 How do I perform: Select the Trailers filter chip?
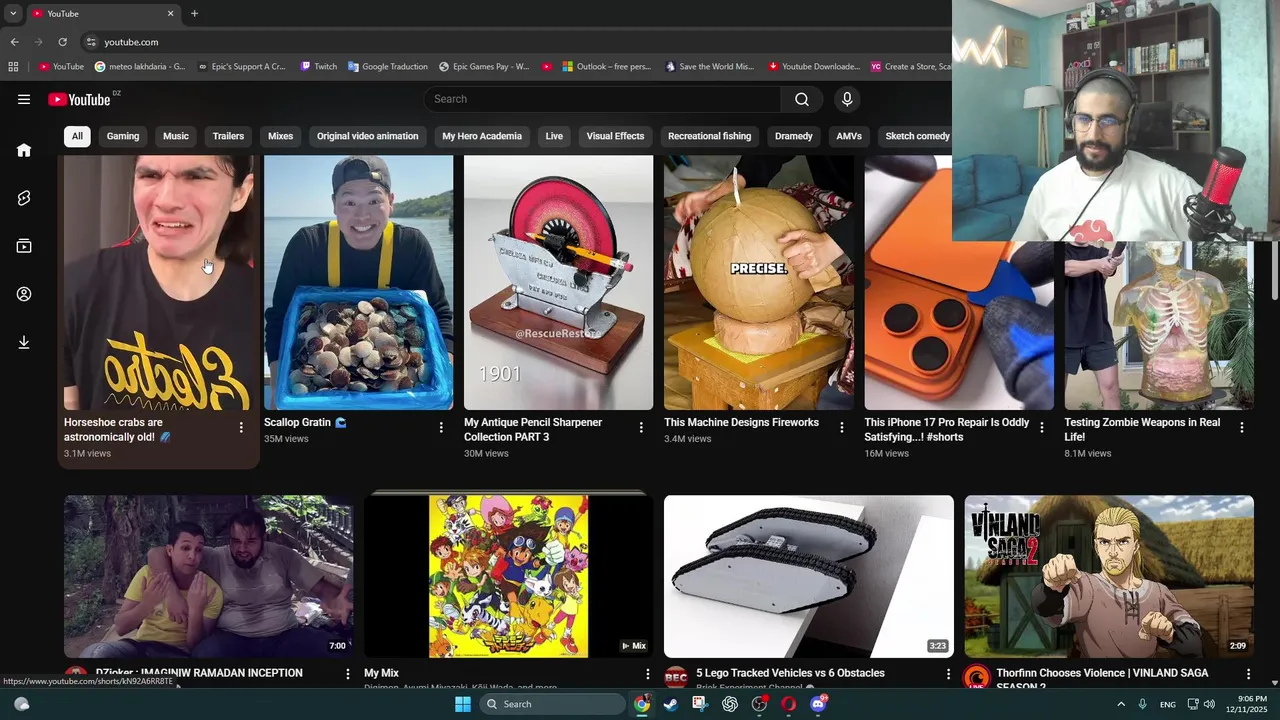(228, 136)
